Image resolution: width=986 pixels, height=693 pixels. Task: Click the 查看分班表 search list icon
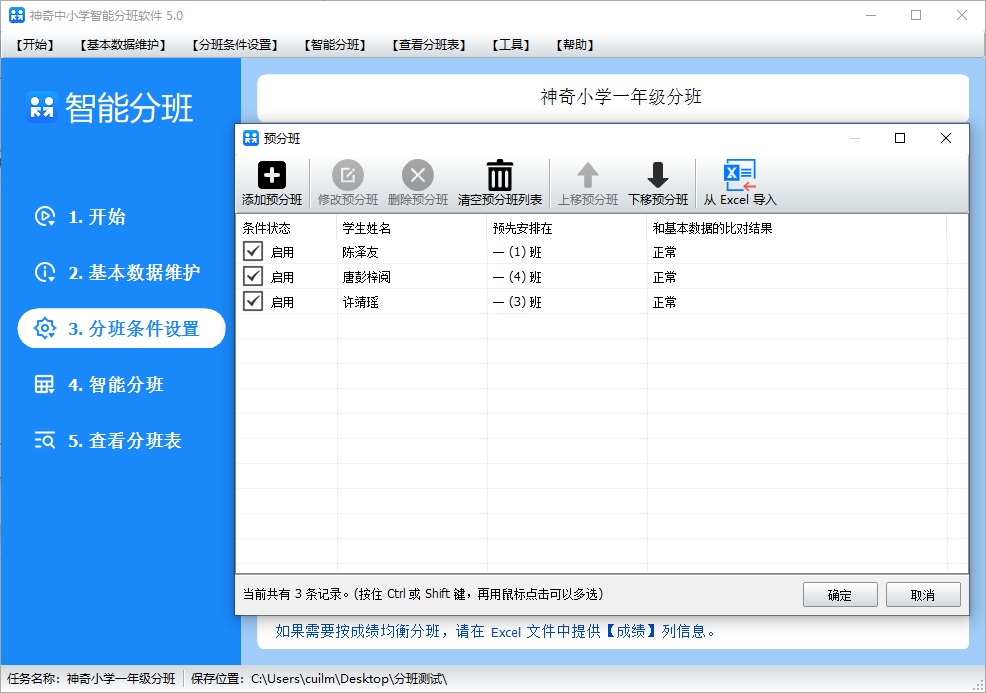tap(45, 440)
